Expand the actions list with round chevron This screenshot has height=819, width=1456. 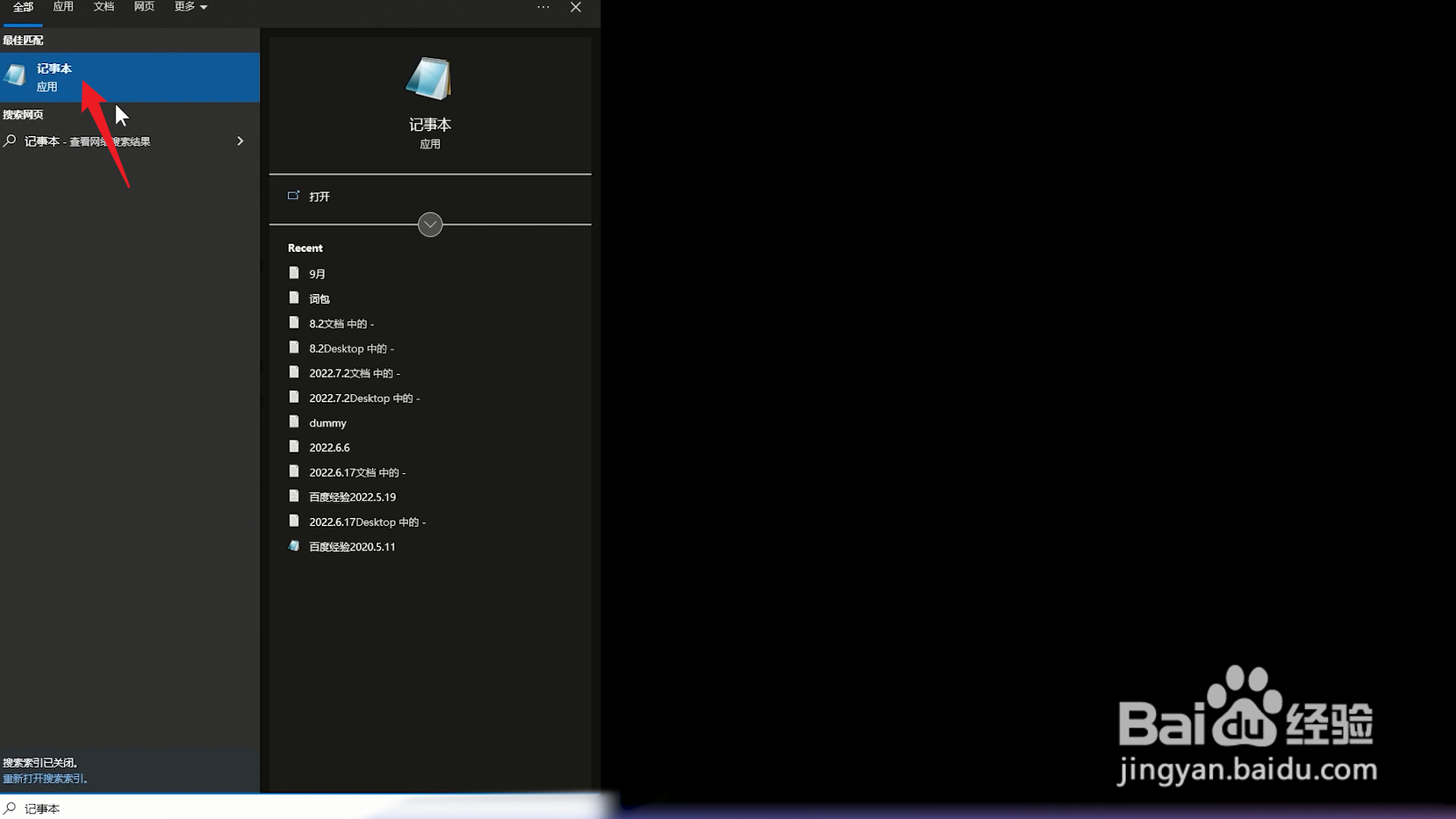pyautogui.click(x=430, y=225)
